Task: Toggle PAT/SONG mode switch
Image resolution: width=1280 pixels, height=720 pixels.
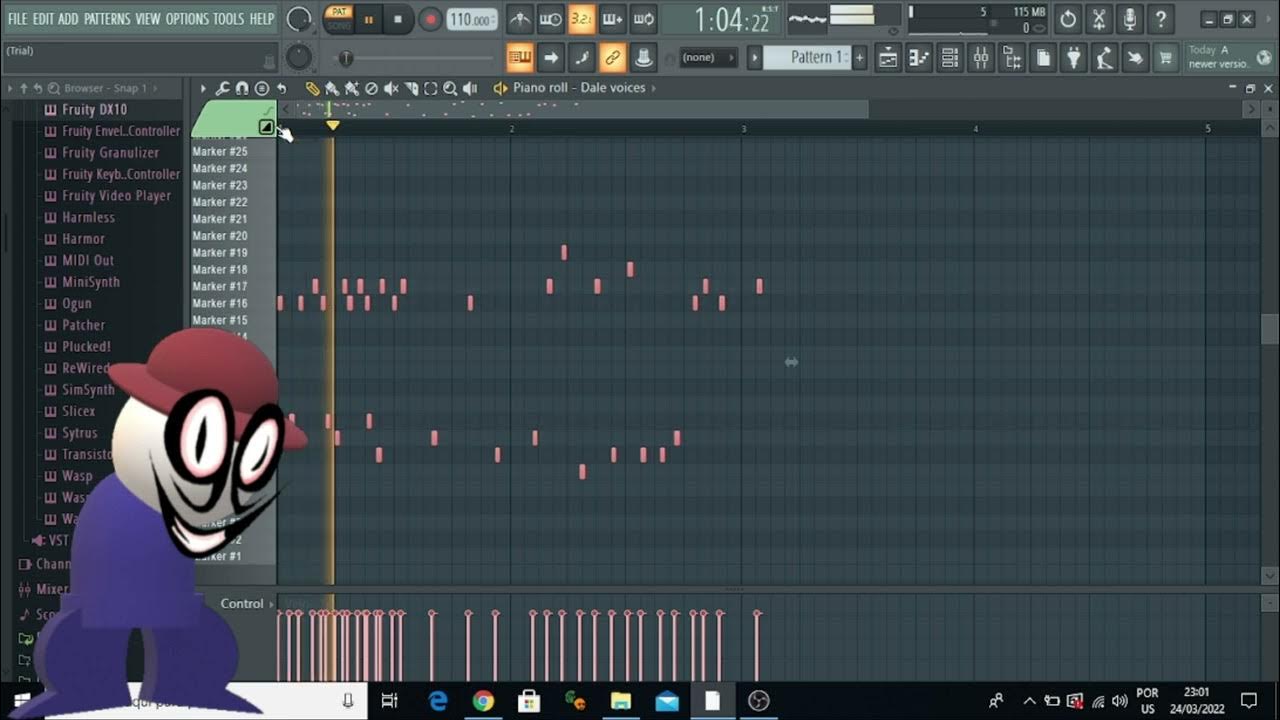Action: pos(339,19)
